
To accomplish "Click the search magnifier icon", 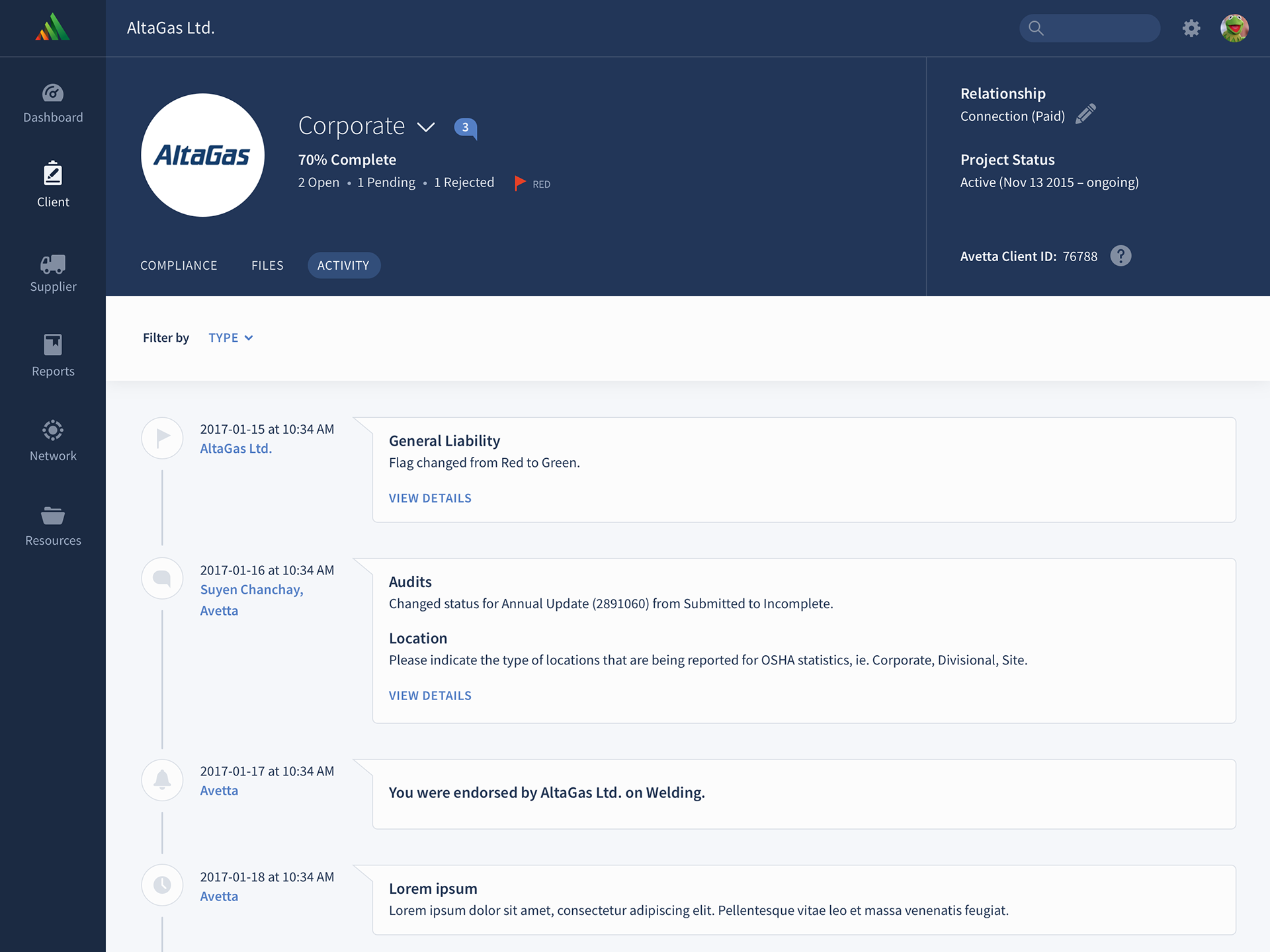I will point(1036,28).
